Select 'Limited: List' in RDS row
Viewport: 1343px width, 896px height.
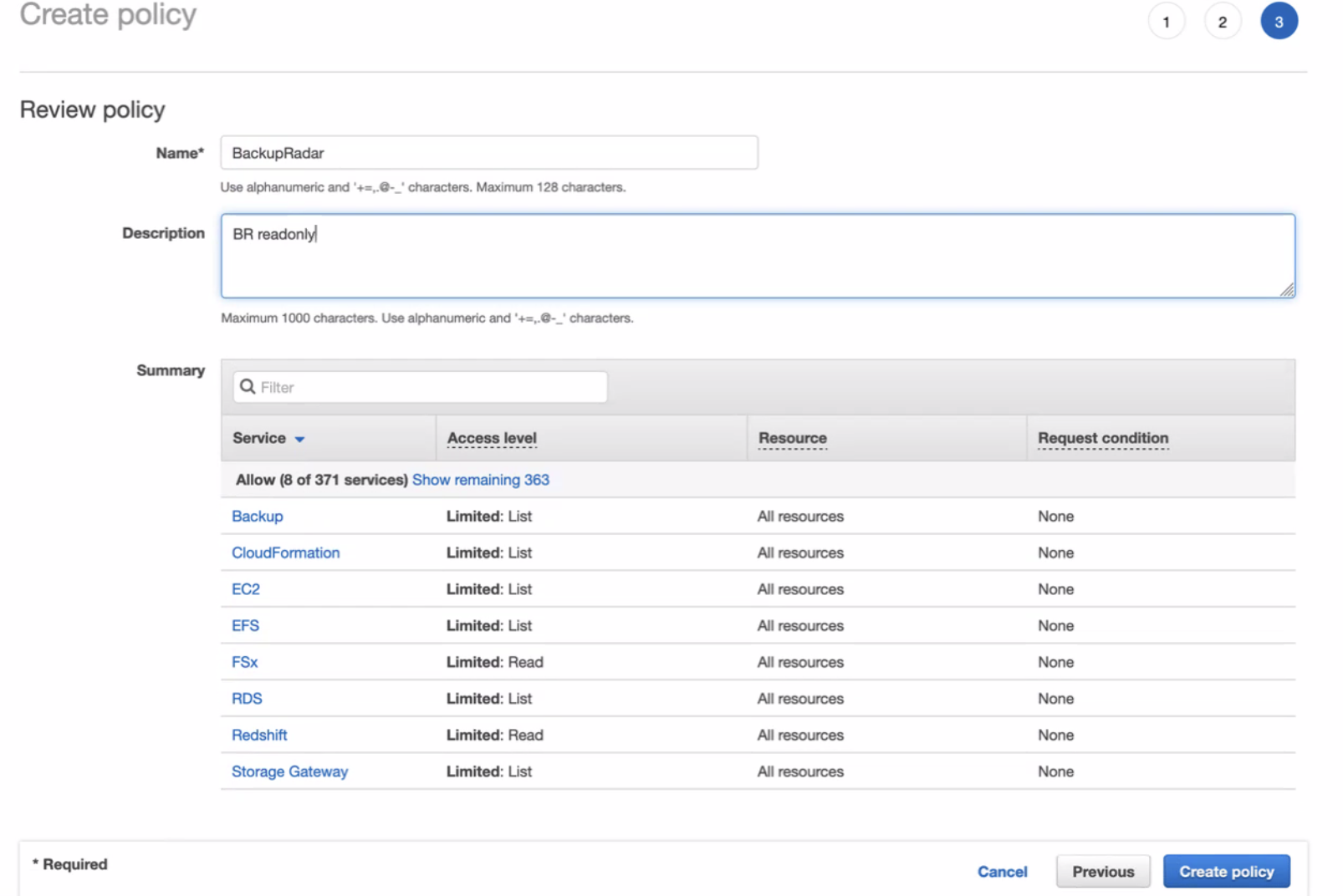[489, 699]
